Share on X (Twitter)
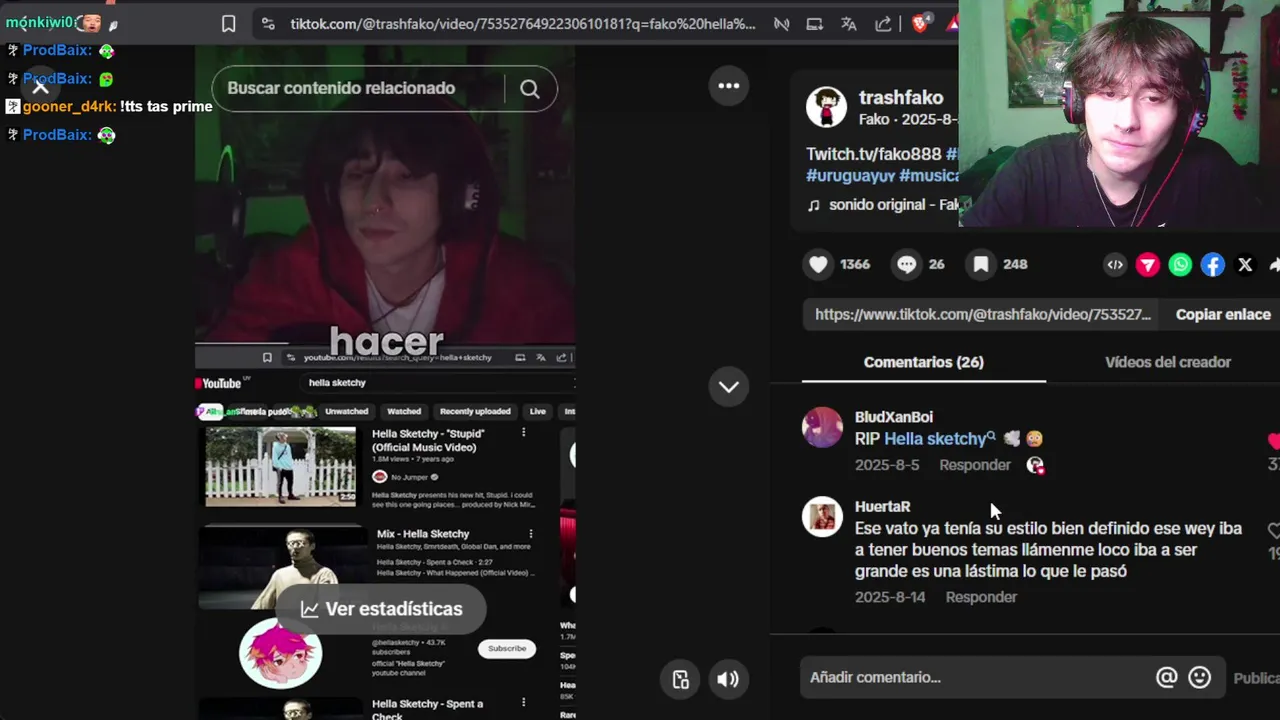The image size is (1280, 720). point(1245,265)
